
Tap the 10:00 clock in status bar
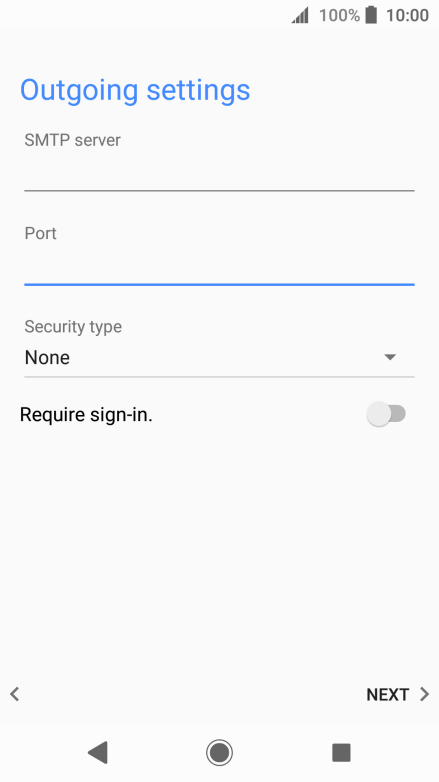tap(407, 15)
